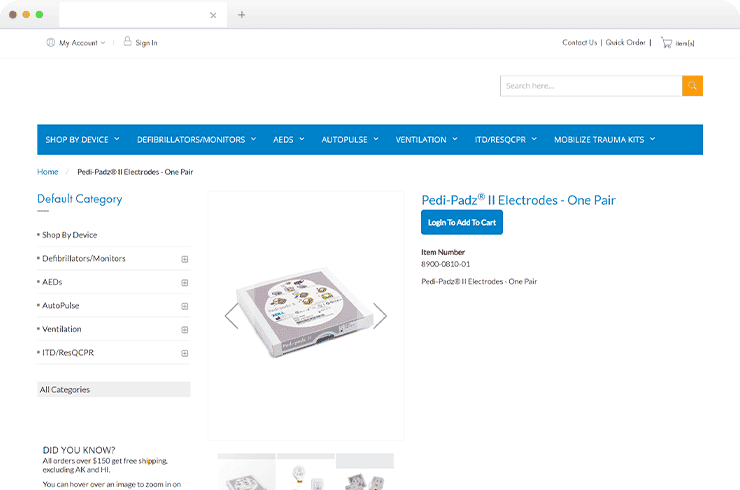Open the Quick Order link

click(x=625, y=42)
